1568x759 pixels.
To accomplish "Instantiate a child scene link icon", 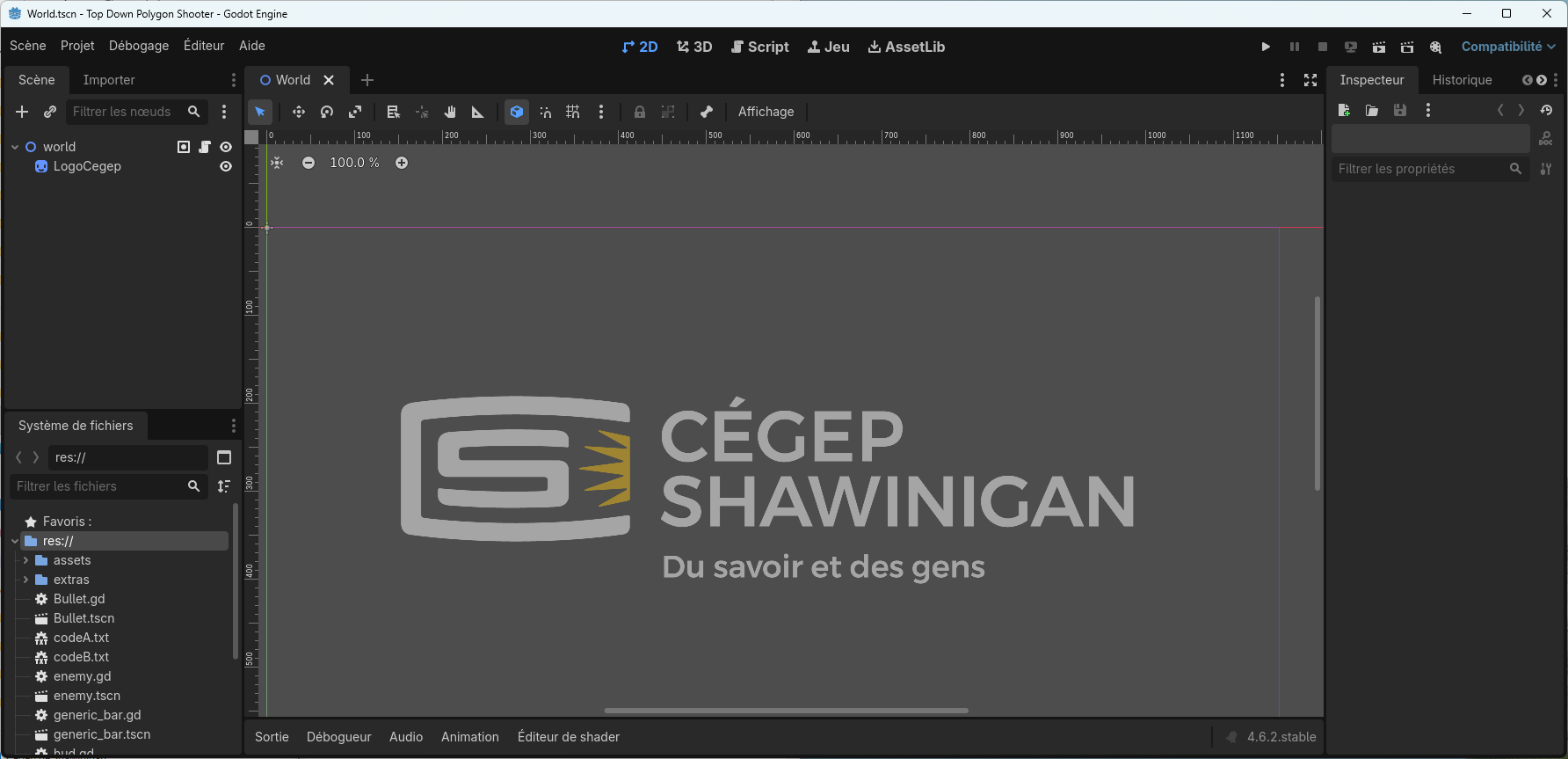I will tap(50, 112).
